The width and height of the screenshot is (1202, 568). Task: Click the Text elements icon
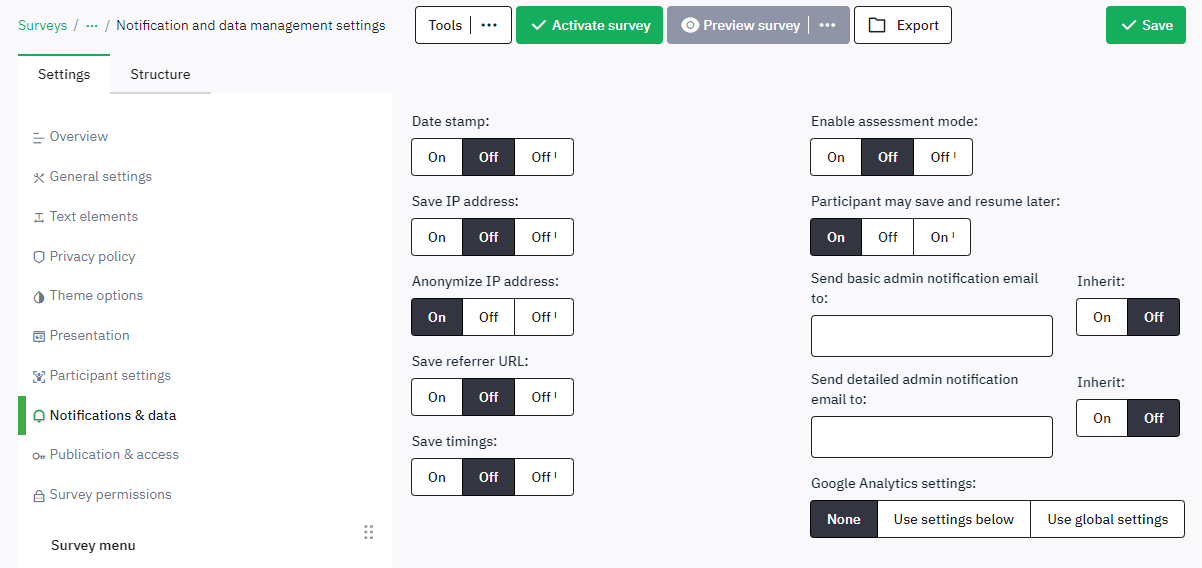click(x=39, y=217)
